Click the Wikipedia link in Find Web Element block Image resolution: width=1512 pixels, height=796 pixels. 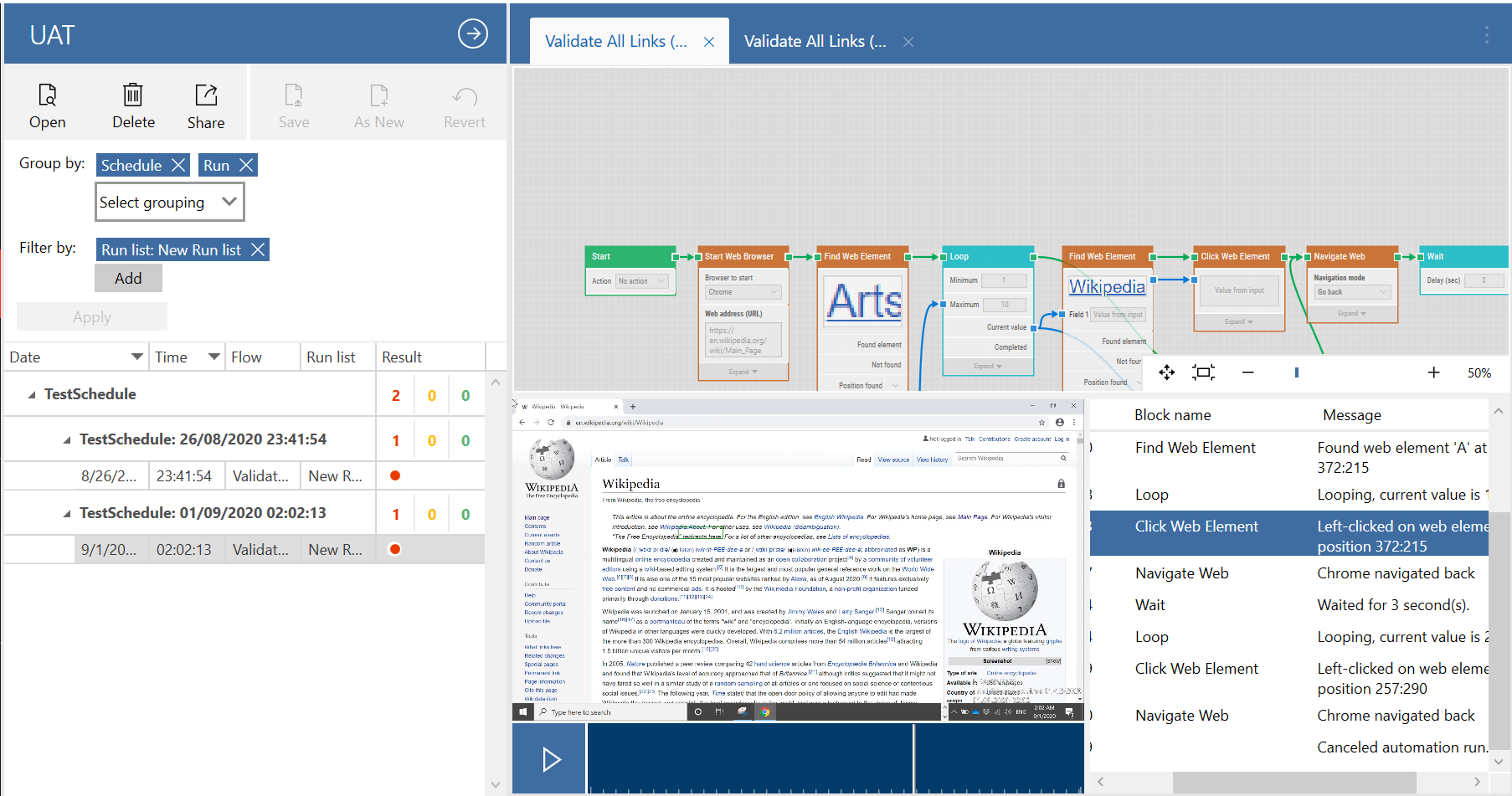point(1107,286)
